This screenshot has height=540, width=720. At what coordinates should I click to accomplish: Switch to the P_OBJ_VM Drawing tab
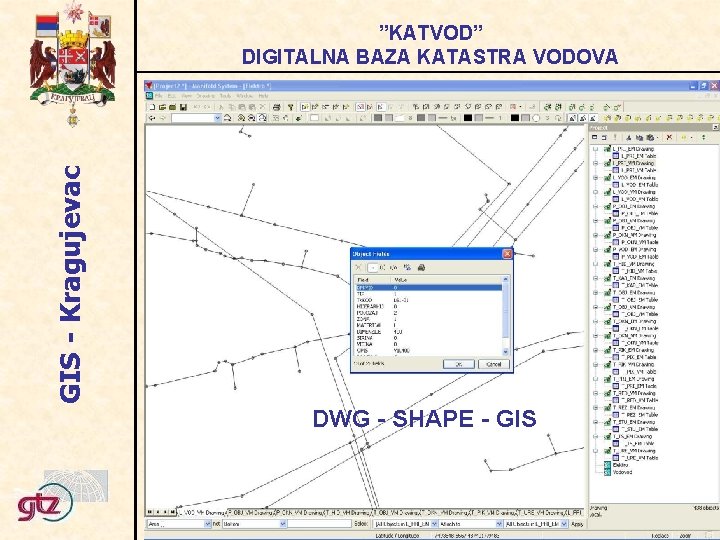251,512
